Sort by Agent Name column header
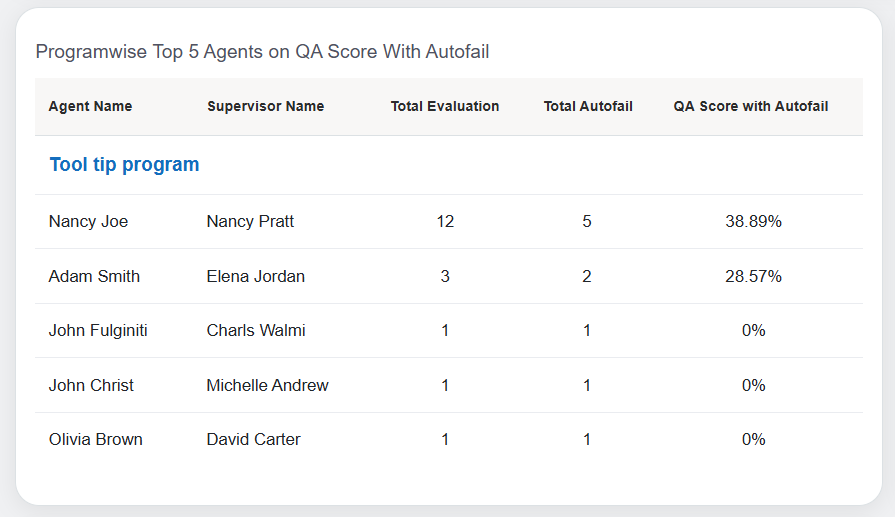Image resolution: width=895 pixels, height=517 pixels. 90,107
